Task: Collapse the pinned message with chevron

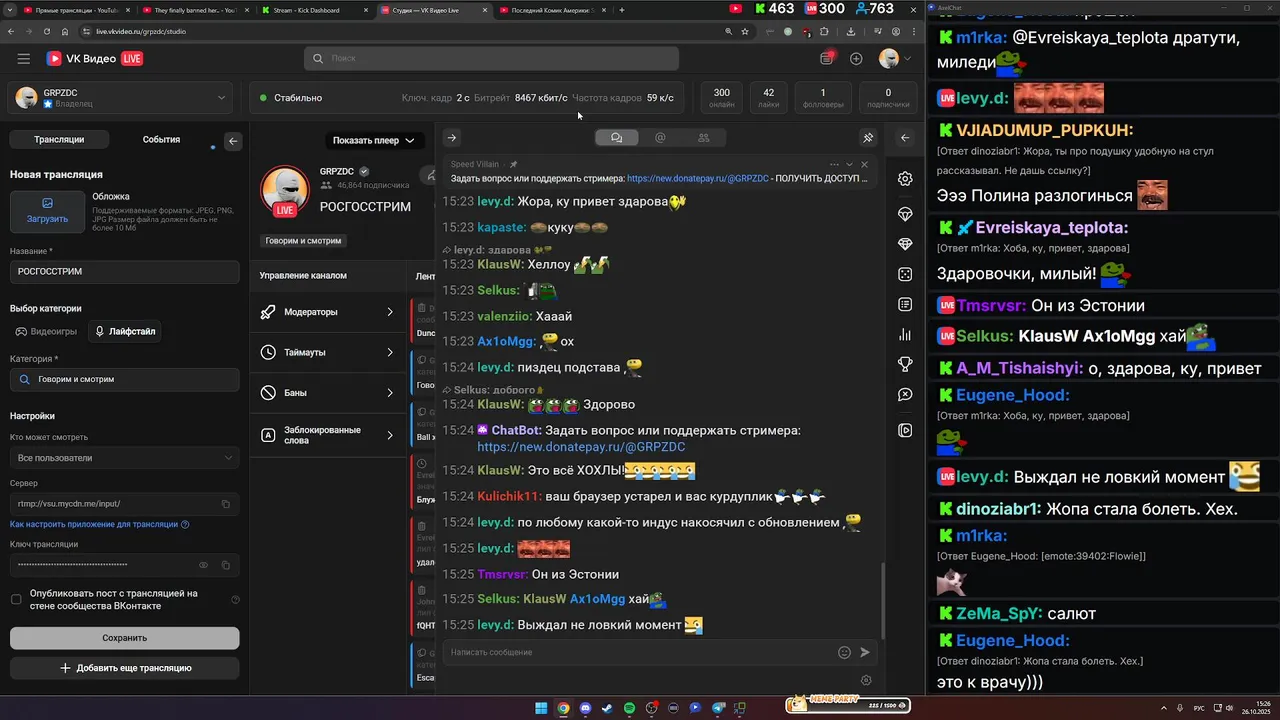Action: click(x=850, y=164)
